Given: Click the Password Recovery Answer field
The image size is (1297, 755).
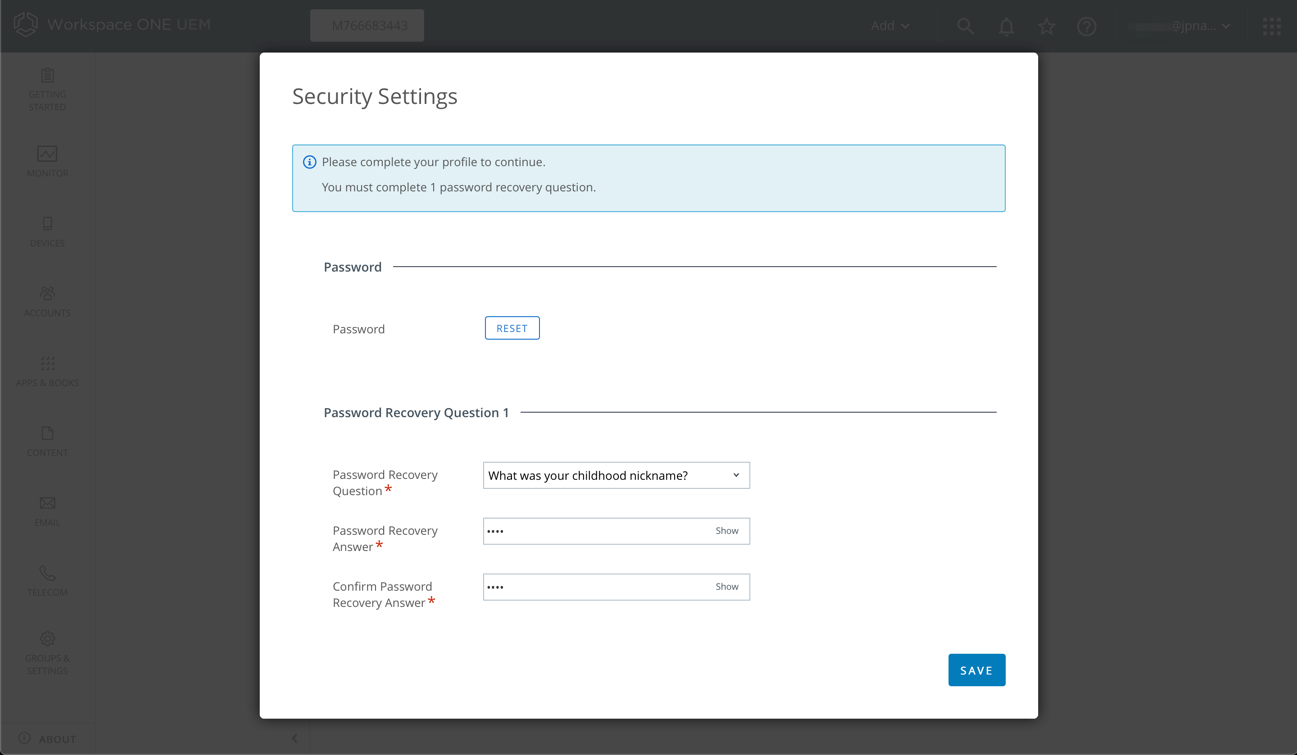Looking at the screenshot, I should coord(616,531).
